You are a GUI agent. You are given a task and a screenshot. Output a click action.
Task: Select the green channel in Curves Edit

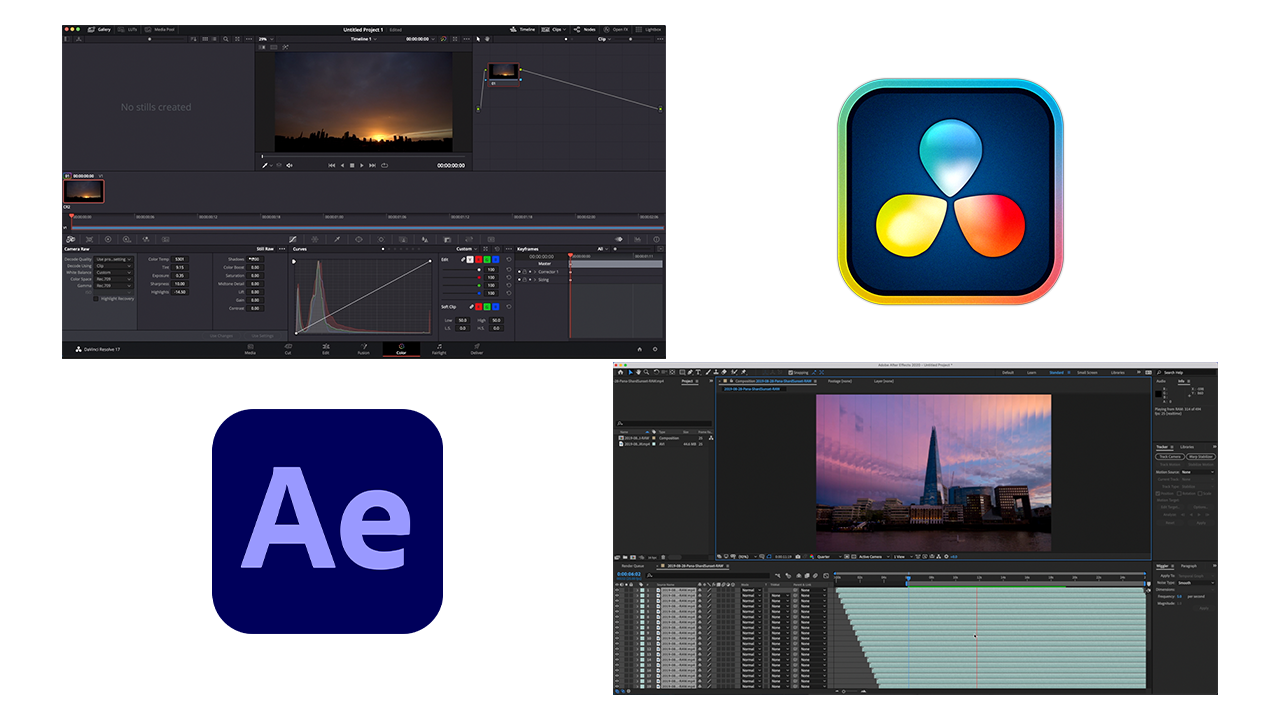click(486, 259)
